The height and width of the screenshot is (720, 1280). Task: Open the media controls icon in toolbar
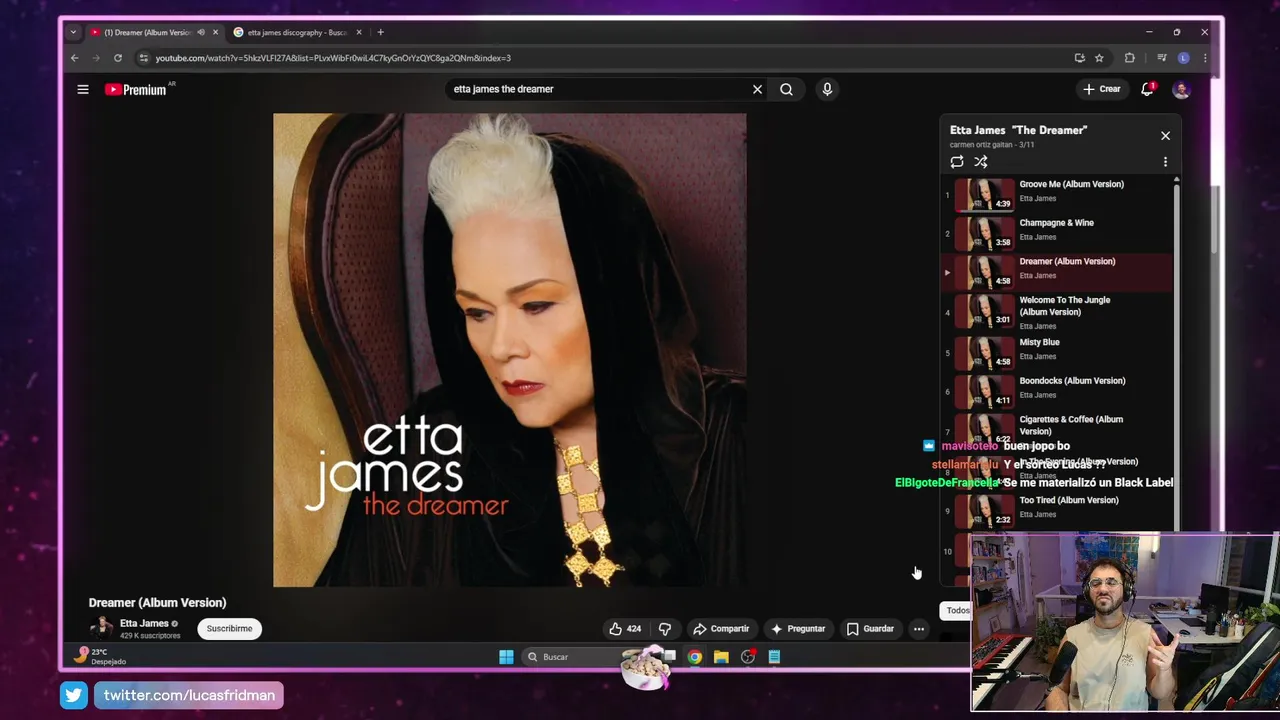click(1162, 58)
